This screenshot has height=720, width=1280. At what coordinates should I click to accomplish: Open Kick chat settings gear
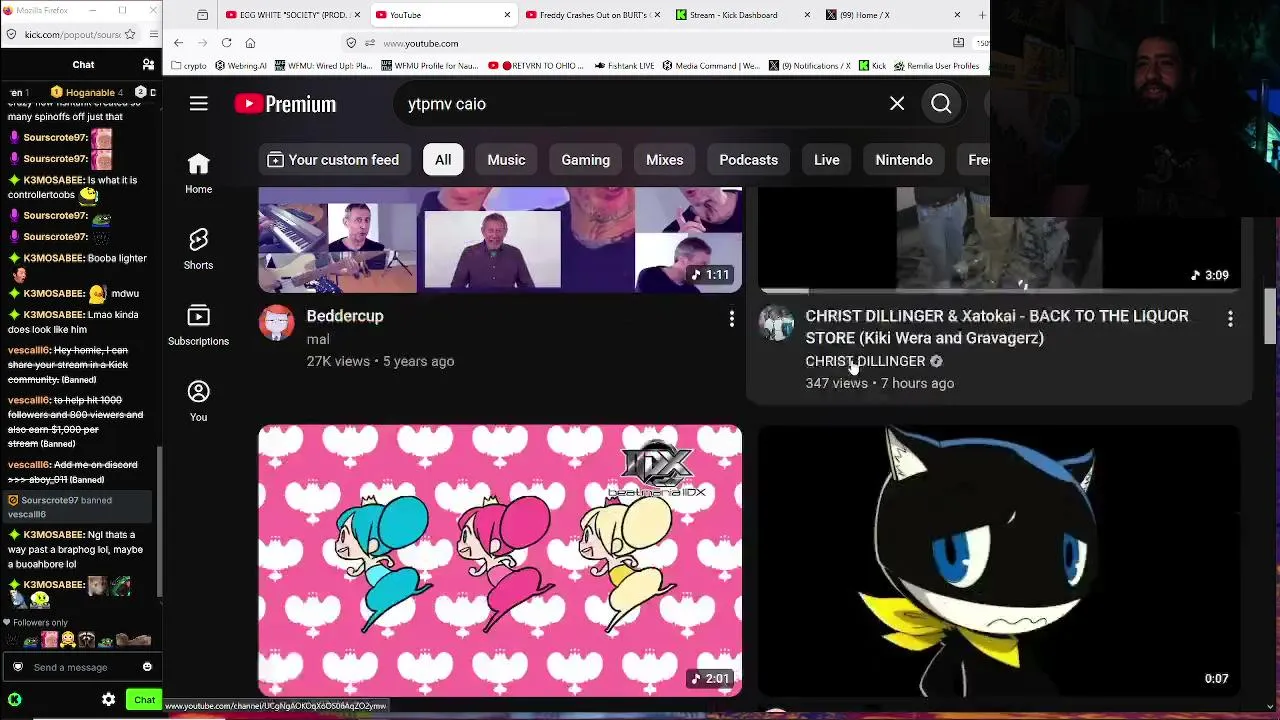(108, 700)
